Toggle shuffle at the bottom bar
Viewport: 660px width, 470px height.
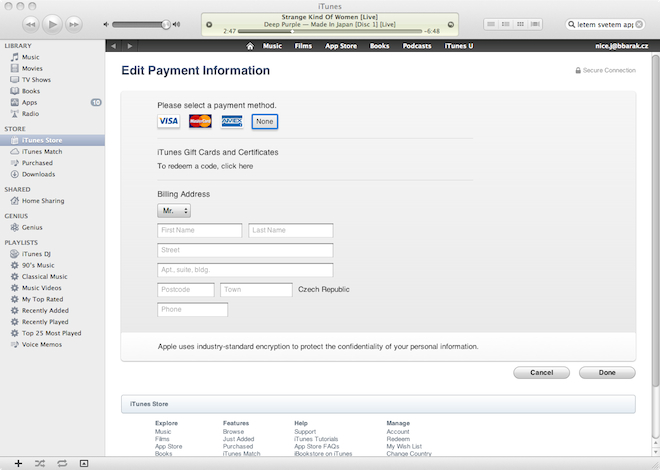click(40, 463)
